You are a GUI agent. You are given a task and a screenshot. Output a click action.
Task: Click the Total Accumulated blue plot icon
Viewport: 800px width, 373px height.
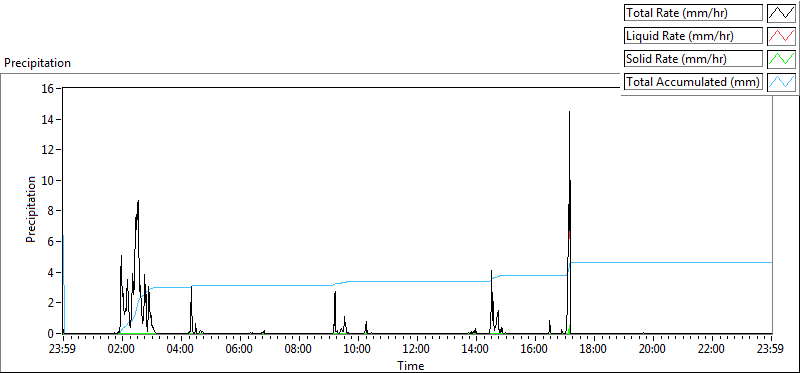782,82
